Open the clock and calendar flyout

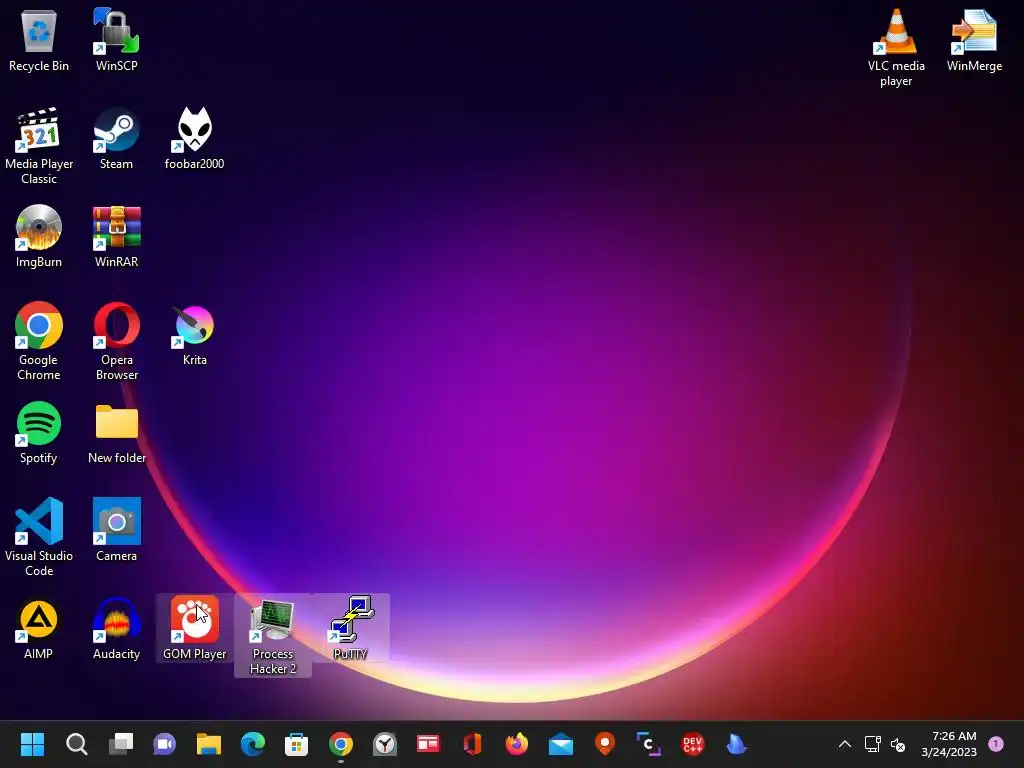pyautogui.click(x=949, y=744)
